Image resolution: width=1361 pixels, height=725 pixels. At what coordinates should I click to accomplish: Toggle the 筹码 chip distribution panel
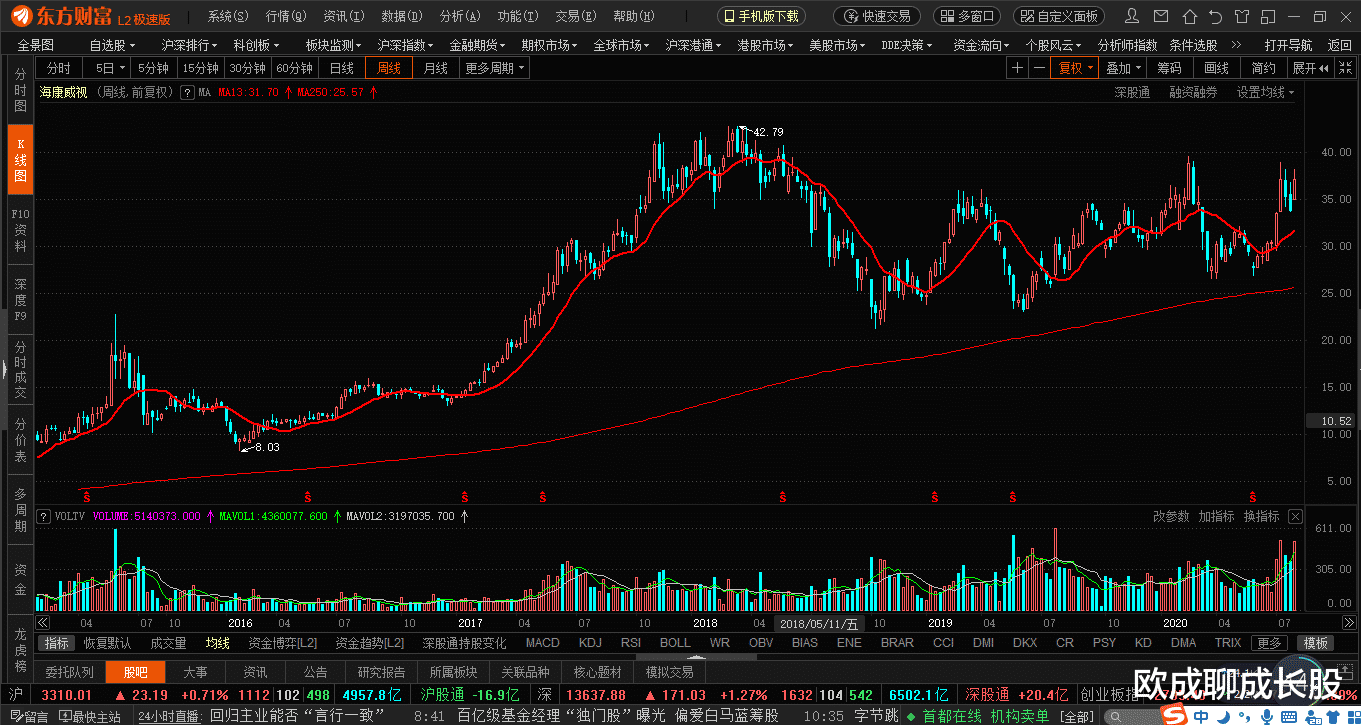click(1169, 68)
